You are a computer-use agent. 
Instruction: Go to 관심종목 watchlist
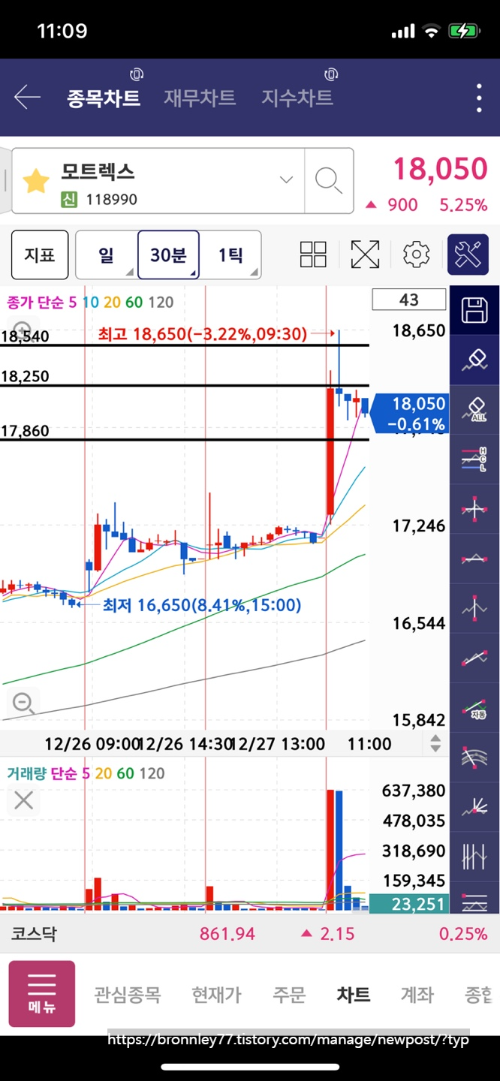pyautogui.click(x=127, y=994)
